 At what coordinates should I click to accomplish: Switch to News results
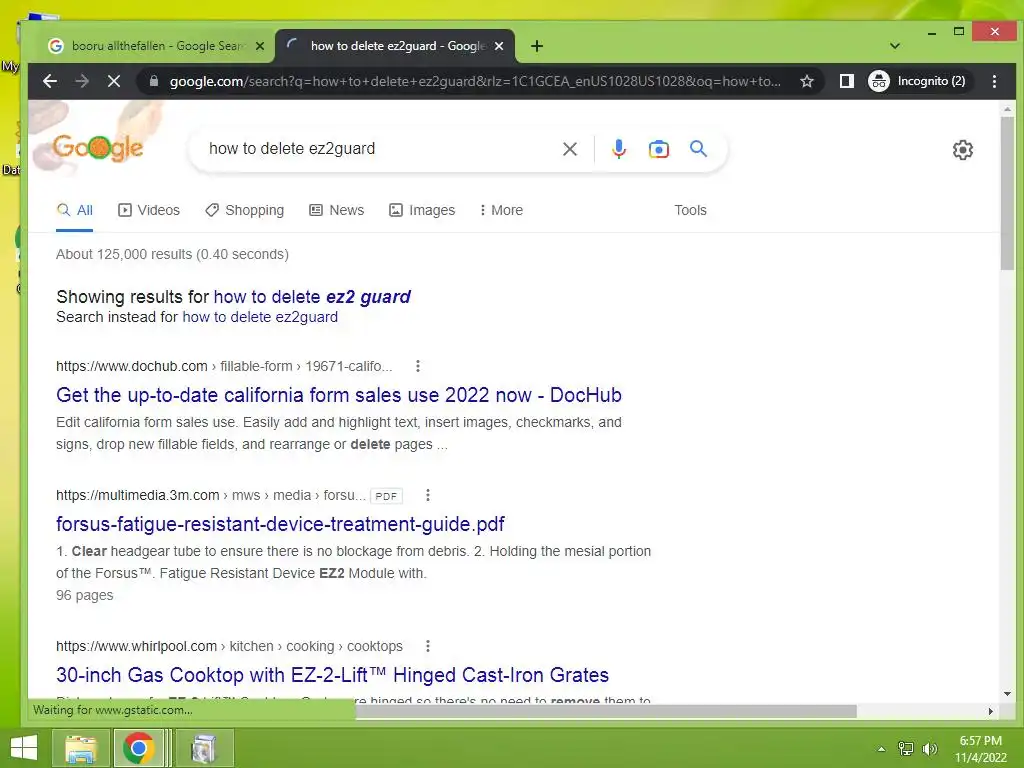click(x=336, y=210)
